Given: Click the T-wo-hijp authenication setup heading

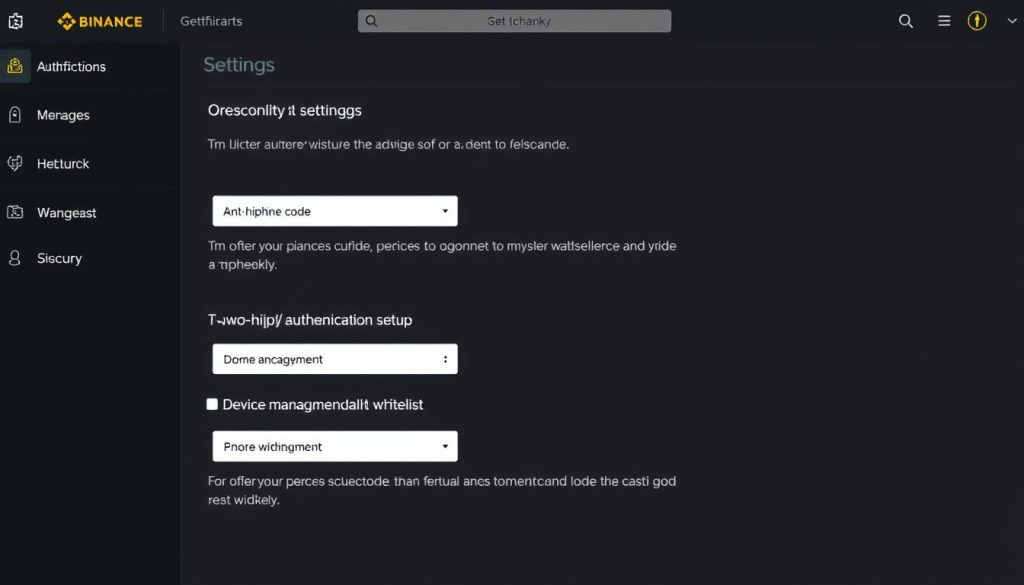Looking at the screenshot, I should pyautogui.click(x=310, y=320).
